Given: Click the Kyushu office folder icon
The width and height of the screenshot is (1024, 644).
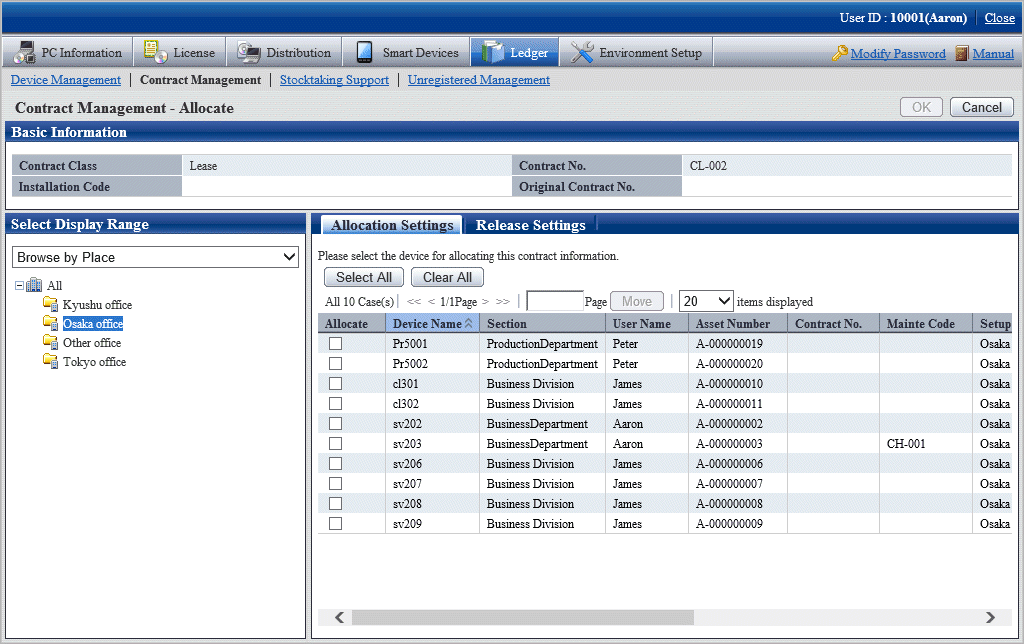Looking at the screenshot, I should [x=50, y=304].
